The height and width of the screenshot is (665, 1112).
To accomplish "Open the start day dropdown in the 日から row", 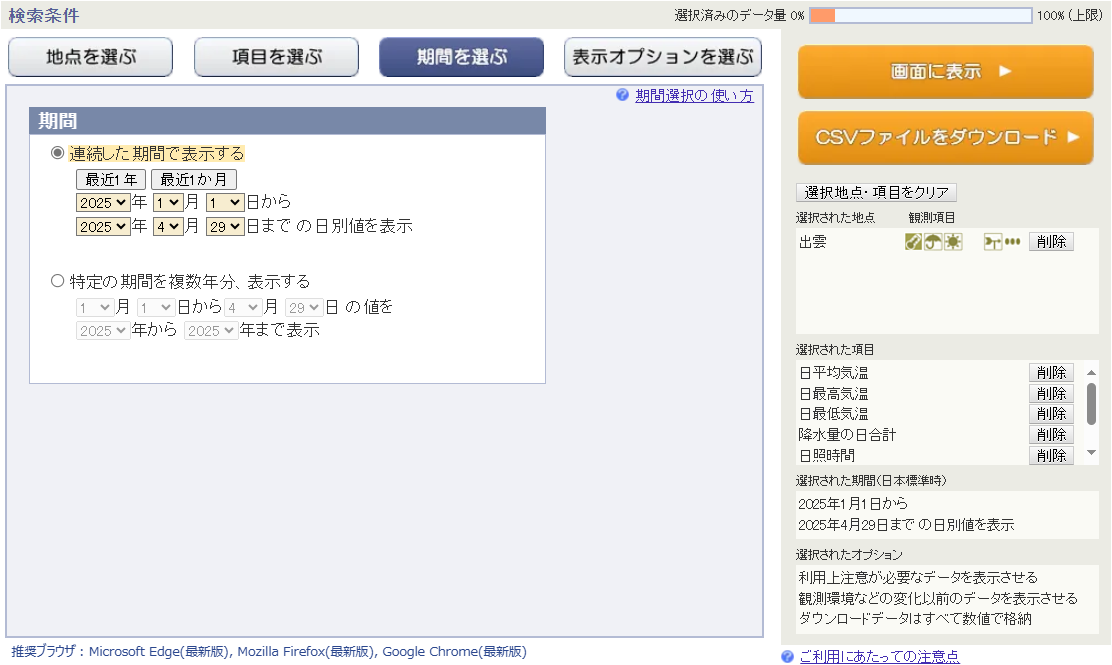I will pyautogui.click(x=224, y=202).
